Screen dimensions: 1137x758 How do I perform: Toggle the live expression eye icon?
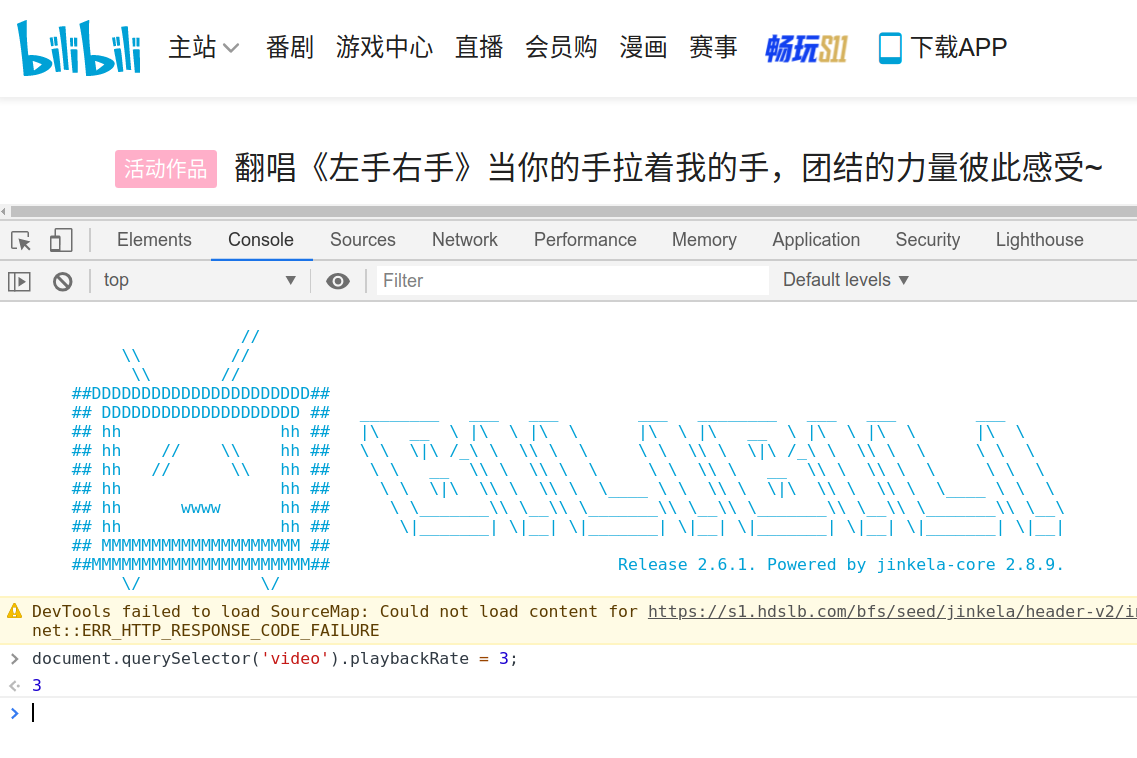(338, 281)
